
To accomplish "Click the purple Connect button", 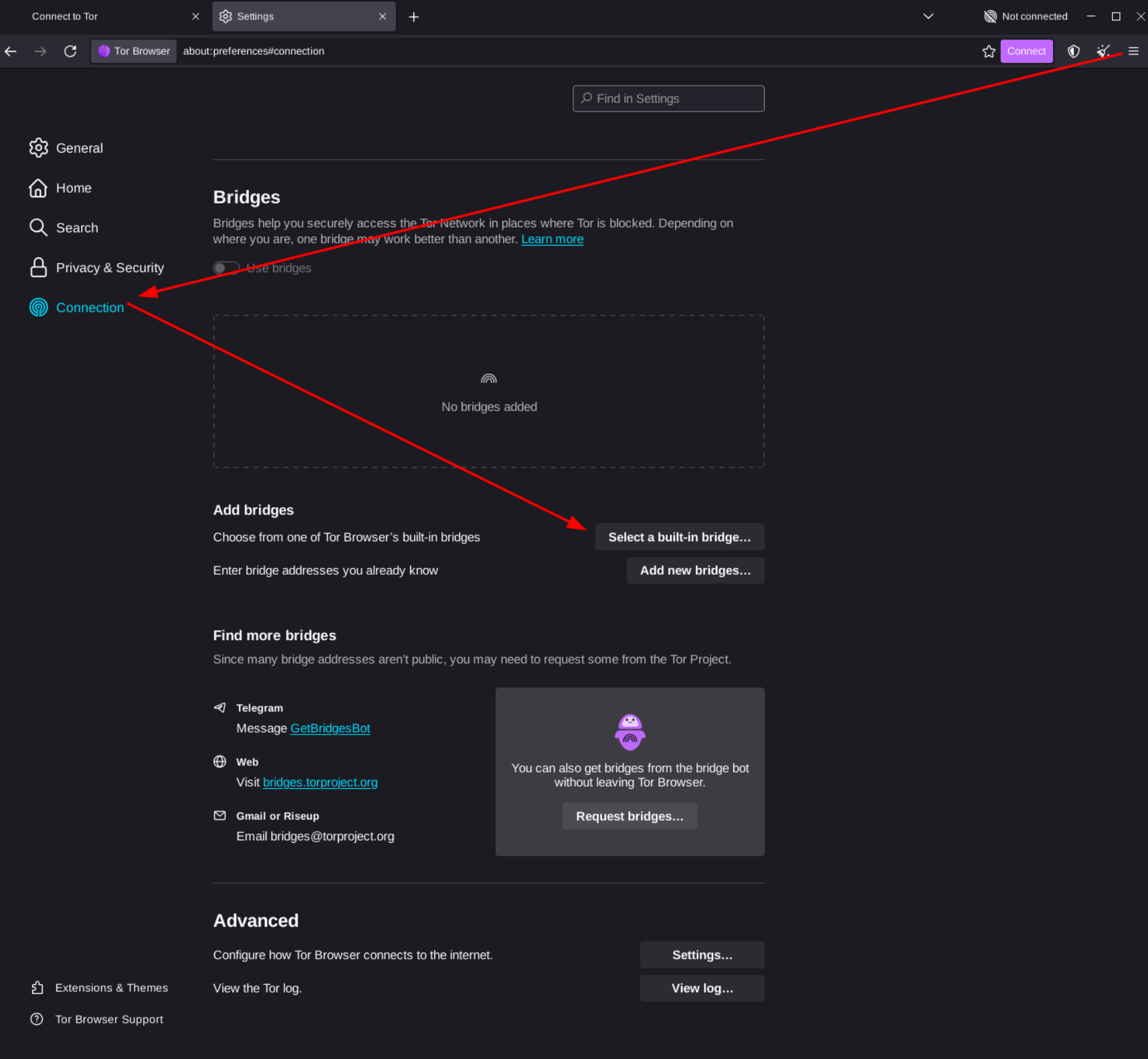I will (1026, 51).
